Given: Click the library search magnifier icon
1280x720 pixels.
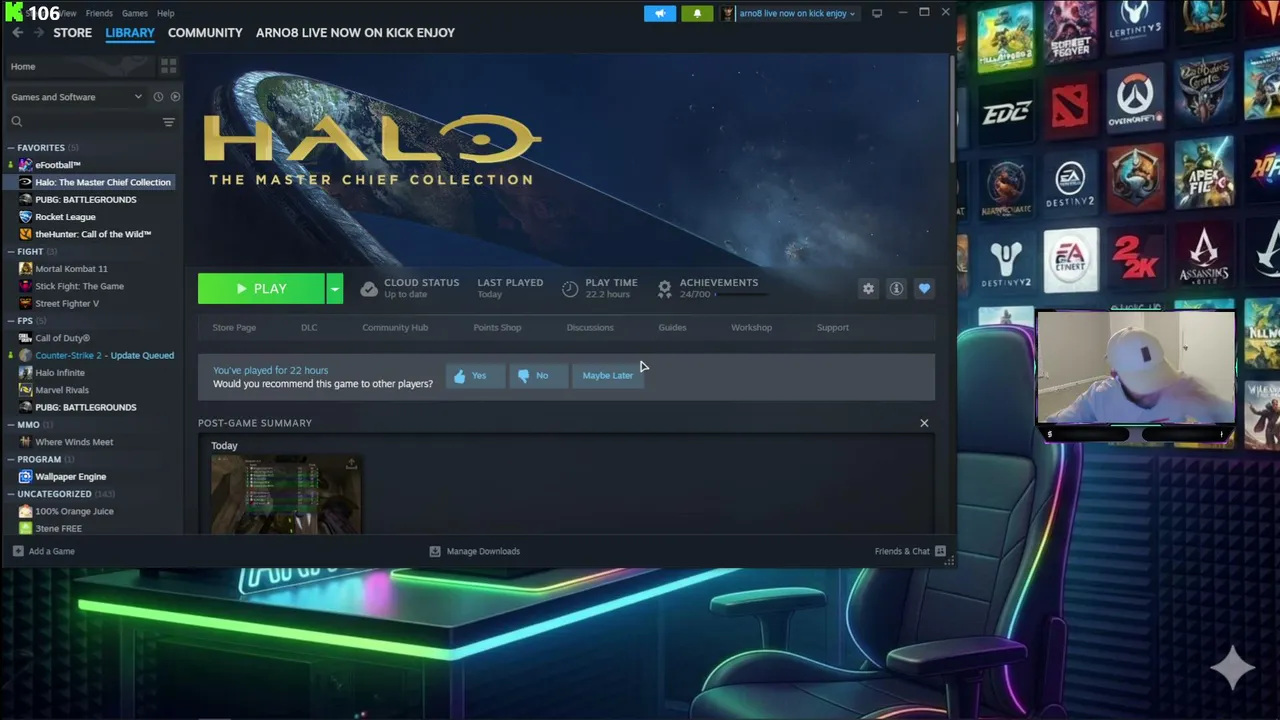Looking at the screenshot, I should 17,122.
